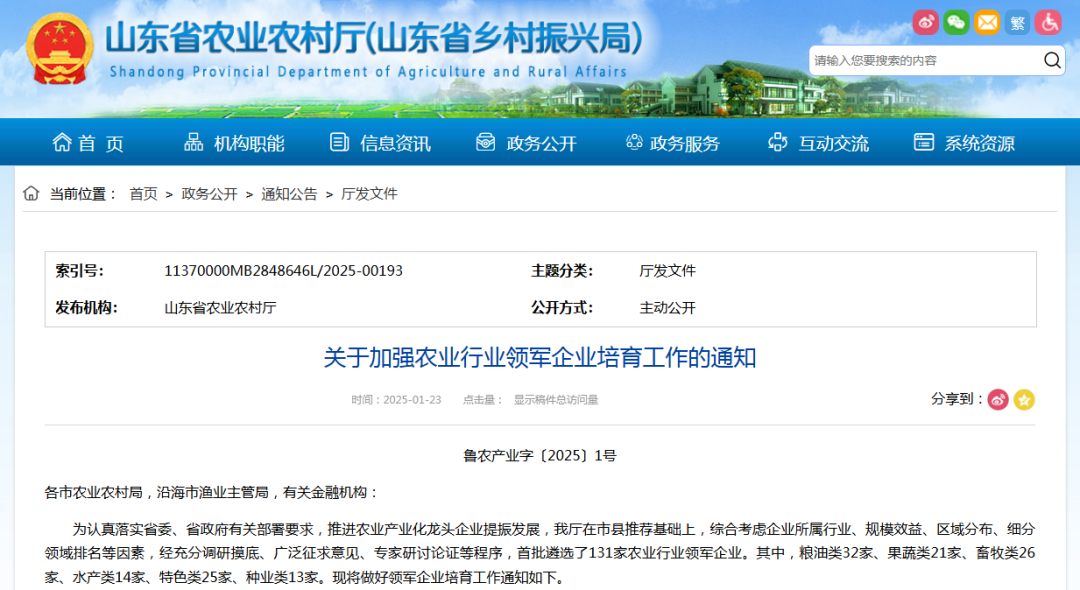1080x590 pixels.
Task: Open the 政务服务 navigation menu
Action: point(686,142)
